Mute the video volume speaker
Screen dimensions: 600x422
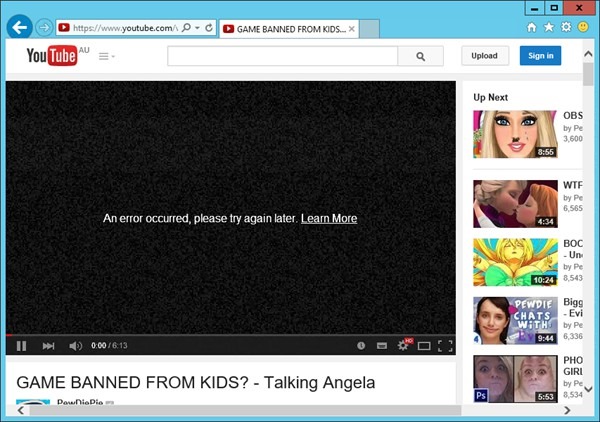point(75,346)
